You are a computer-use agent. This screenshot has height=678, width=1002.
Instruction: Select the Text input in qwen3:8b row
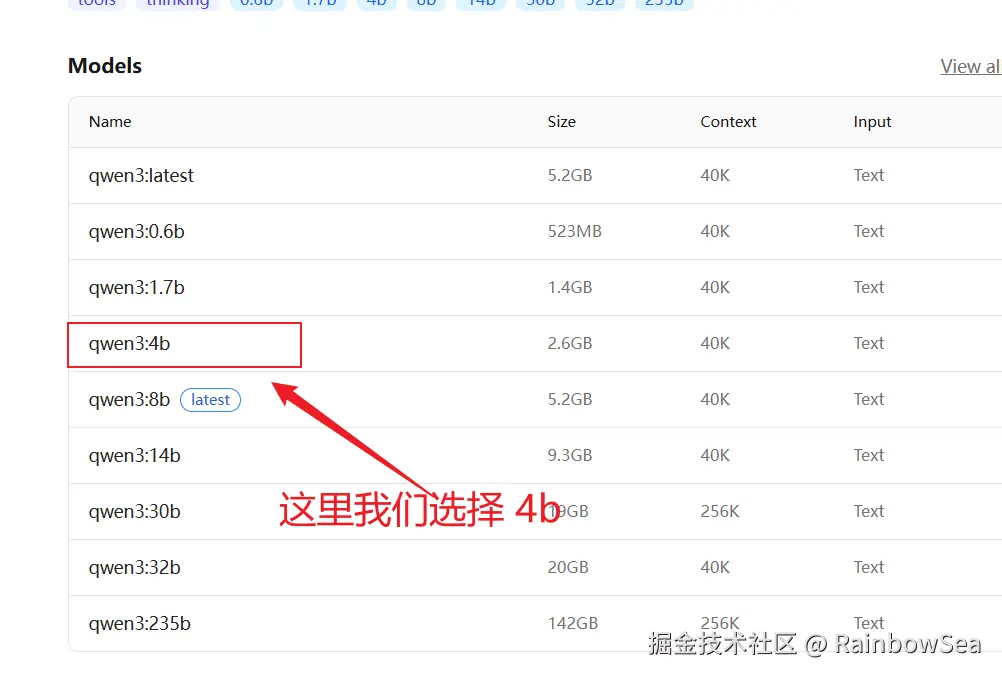868,400
